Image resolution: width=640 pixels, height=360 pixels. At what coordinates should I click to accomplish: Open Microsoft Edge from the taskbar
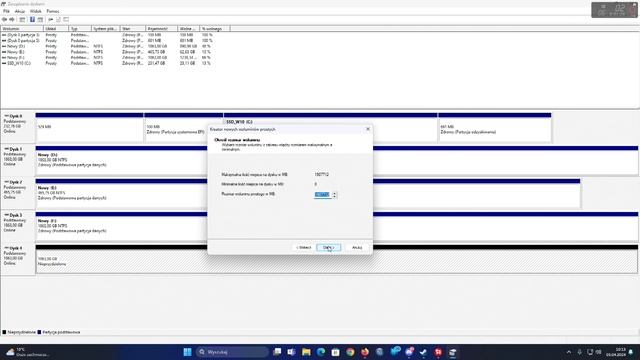click(321, 352)
